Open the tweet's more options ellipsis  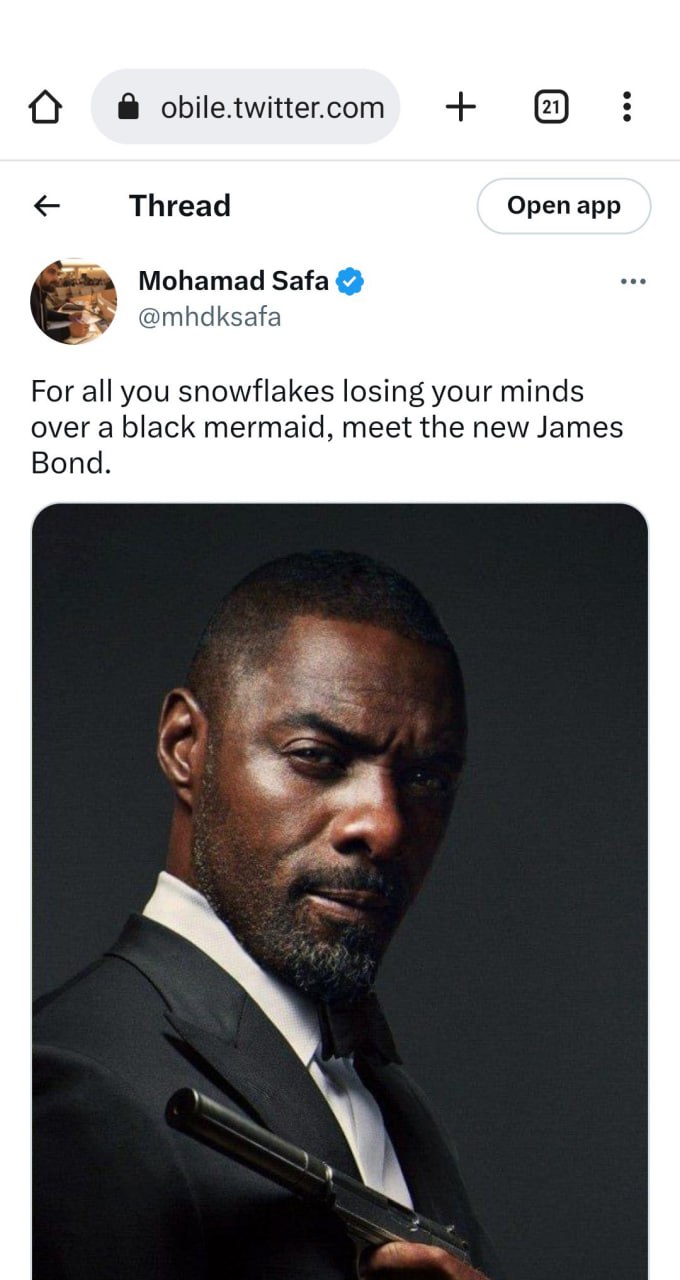coord(633,282)
